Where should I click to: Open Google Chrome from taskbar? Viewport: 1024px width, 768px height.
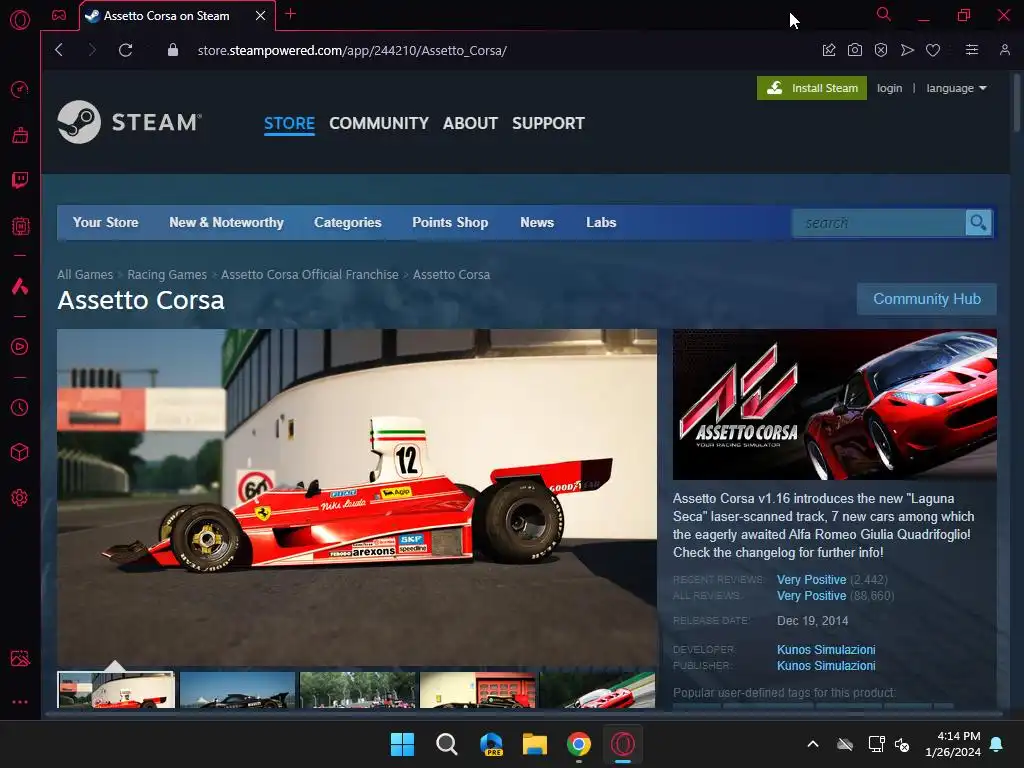pyautogui.click(x=579, y=744)
